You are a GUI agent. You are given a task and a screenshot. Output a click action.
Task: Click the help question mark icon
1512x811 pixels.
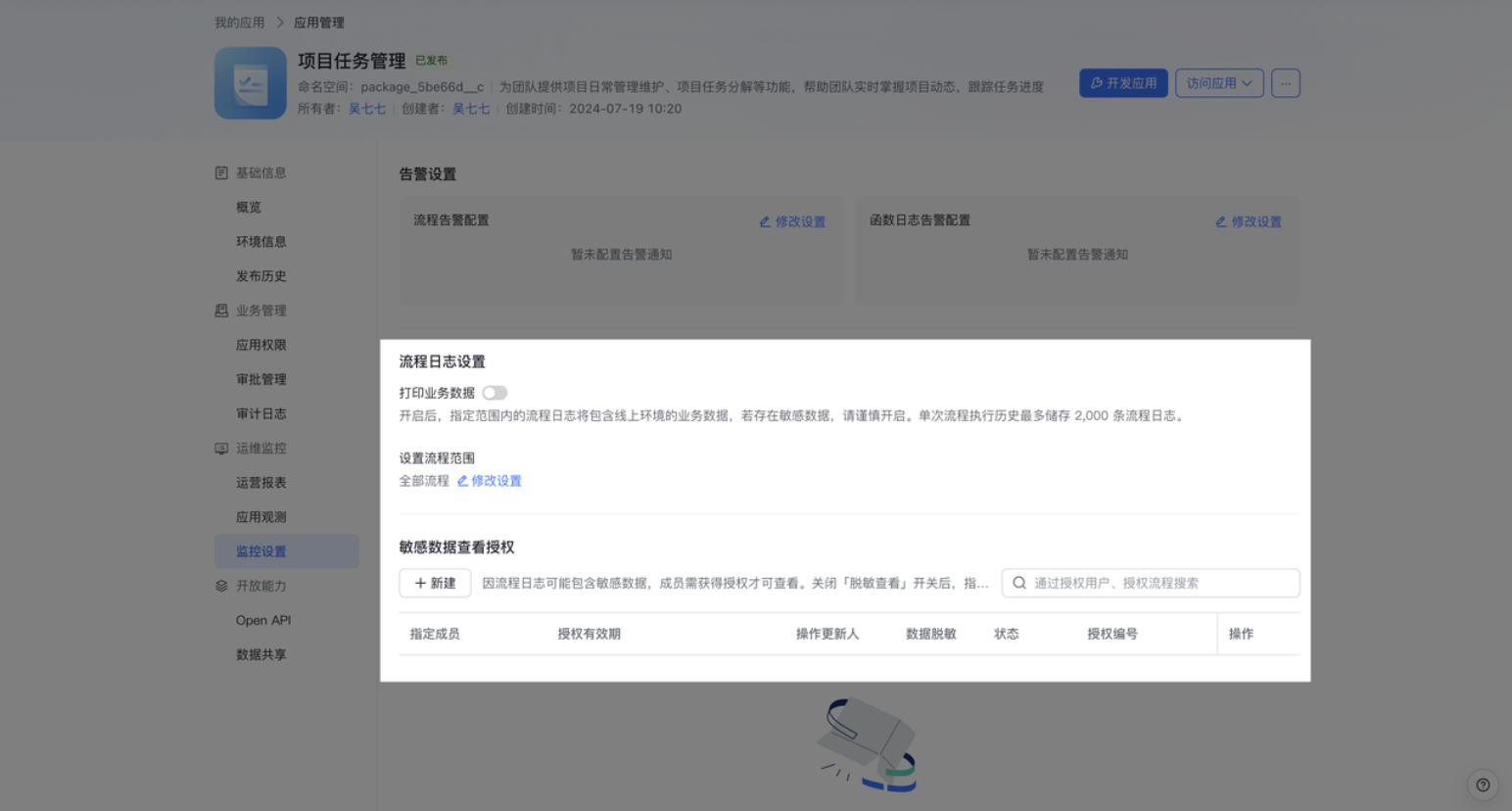coord(1483,785)
